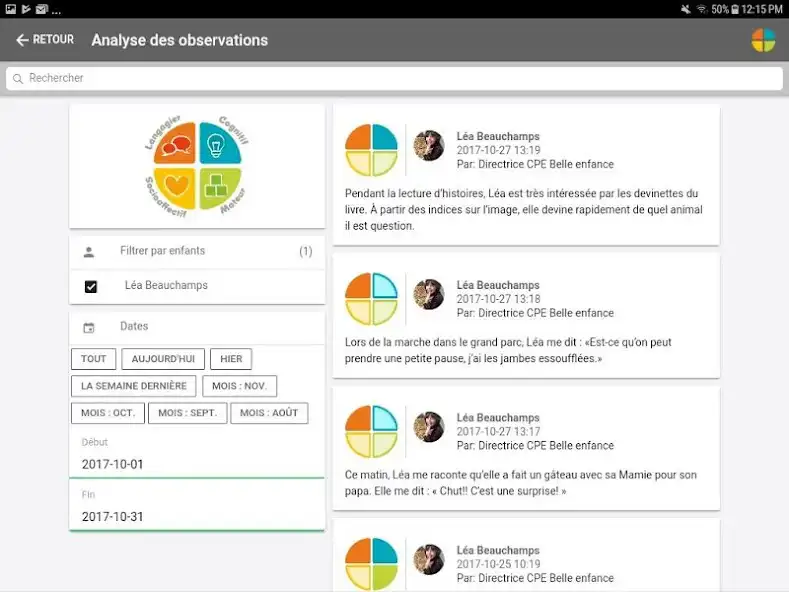The height and width of the screenshot is (592, 789).
Task: Click the person icon beside Filtrer par enfants
Action: 89,252
